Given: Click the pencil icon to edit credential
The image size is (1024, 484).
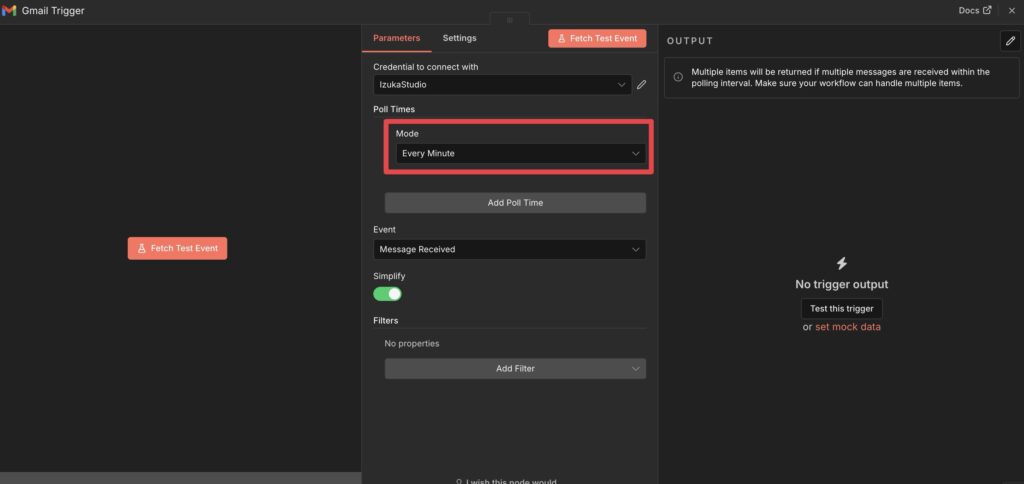Looking at the screenshot, I should tap(642, 85).
